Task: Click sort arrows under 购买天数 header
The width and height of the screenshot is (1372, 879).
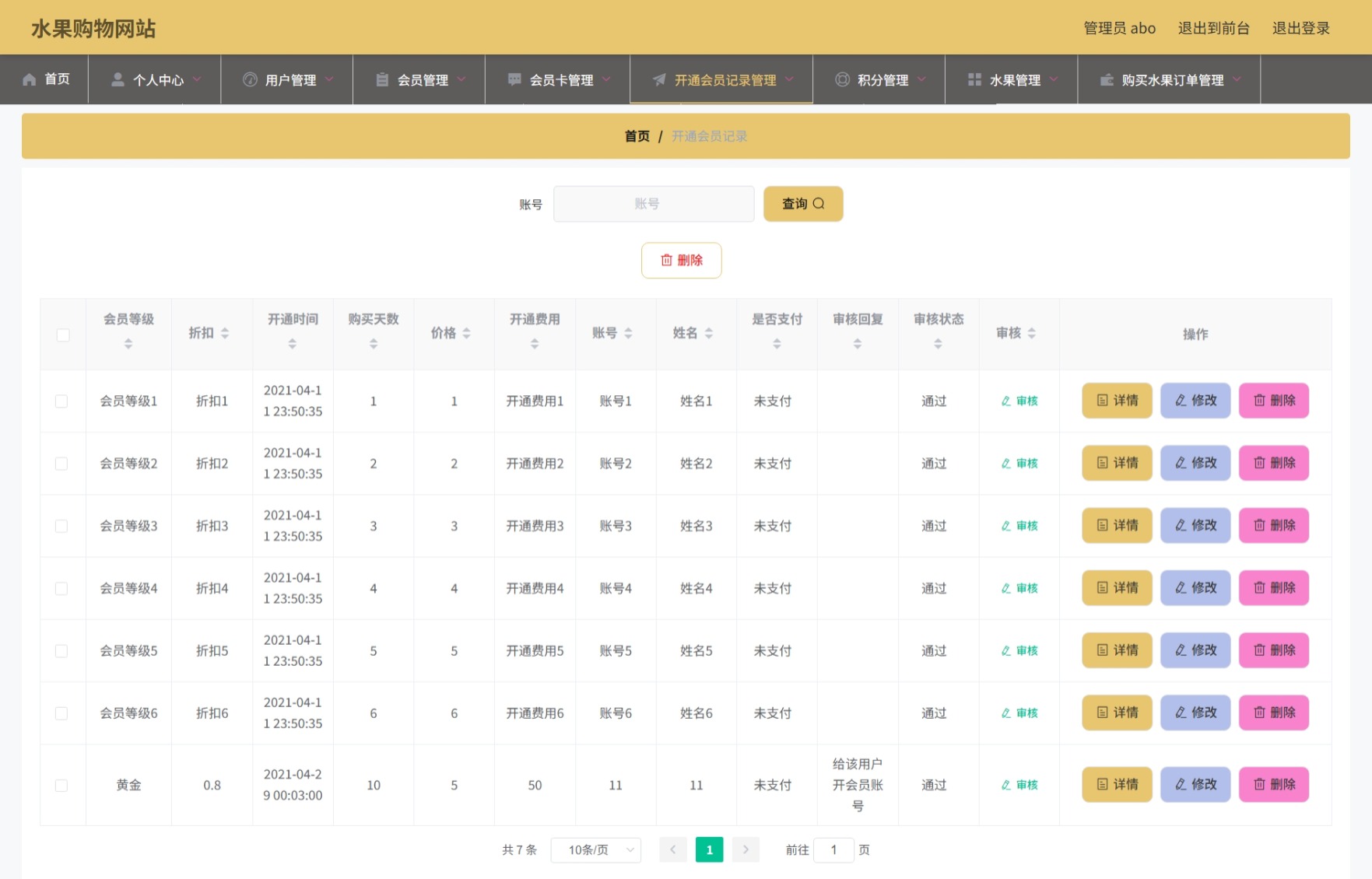Action: 374,344
